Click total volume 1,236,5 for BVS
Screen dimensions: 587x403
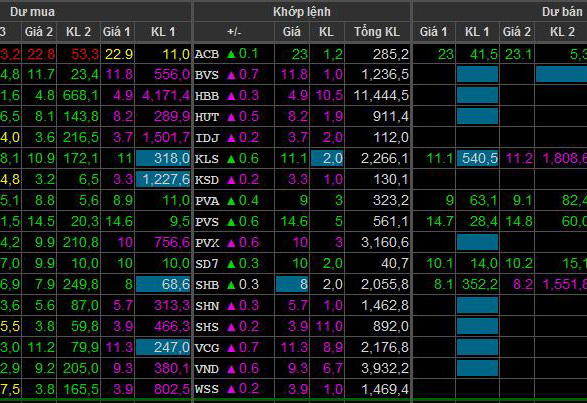click(x=385, y=75)
